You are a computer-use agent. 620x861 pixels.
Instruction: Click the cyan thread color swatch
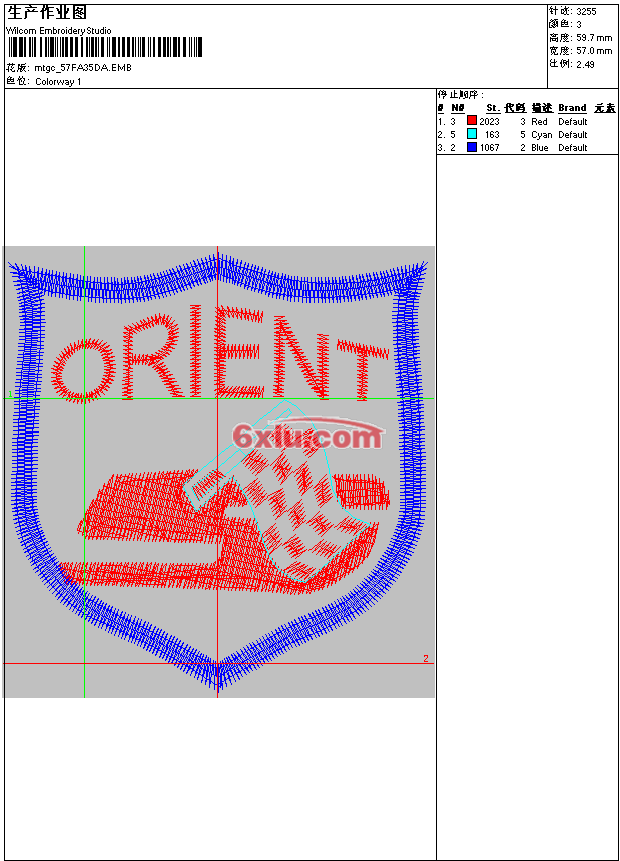tap(472, 134)
